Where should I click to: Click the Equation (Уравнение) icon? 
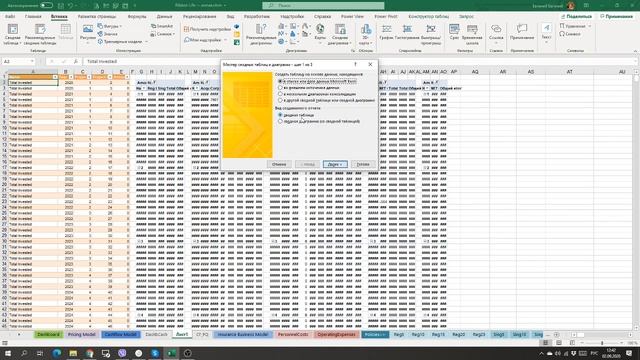point(575,26)
